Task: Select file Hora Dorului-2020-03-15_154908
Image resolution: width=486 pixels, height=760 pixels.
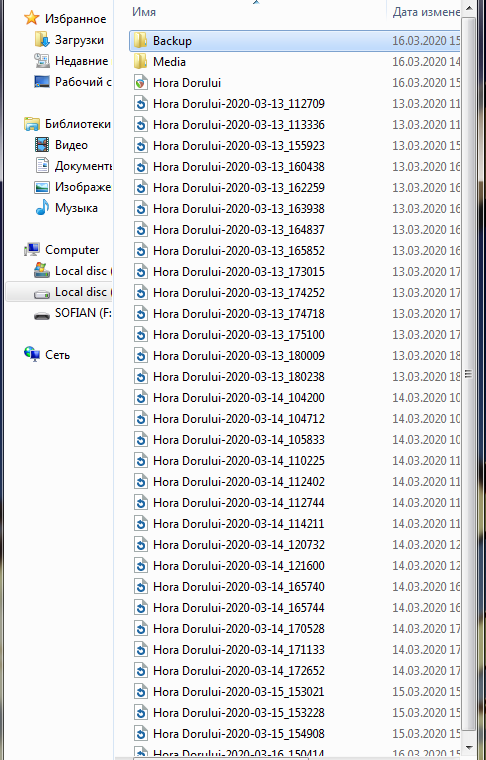Action: [x=239, y=734]
